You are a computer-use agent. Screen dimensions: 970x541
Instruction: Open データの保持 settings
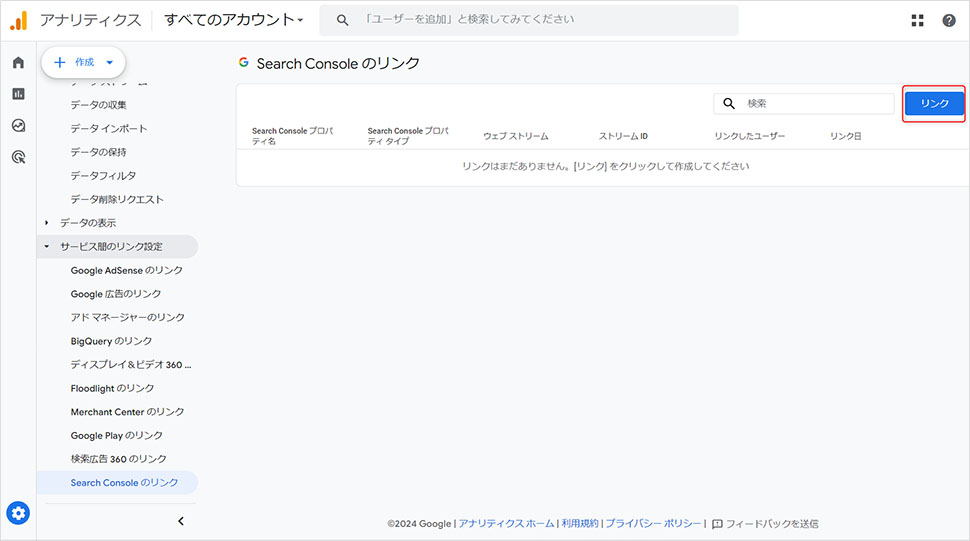pyautogui.click(x=98, y=151)
